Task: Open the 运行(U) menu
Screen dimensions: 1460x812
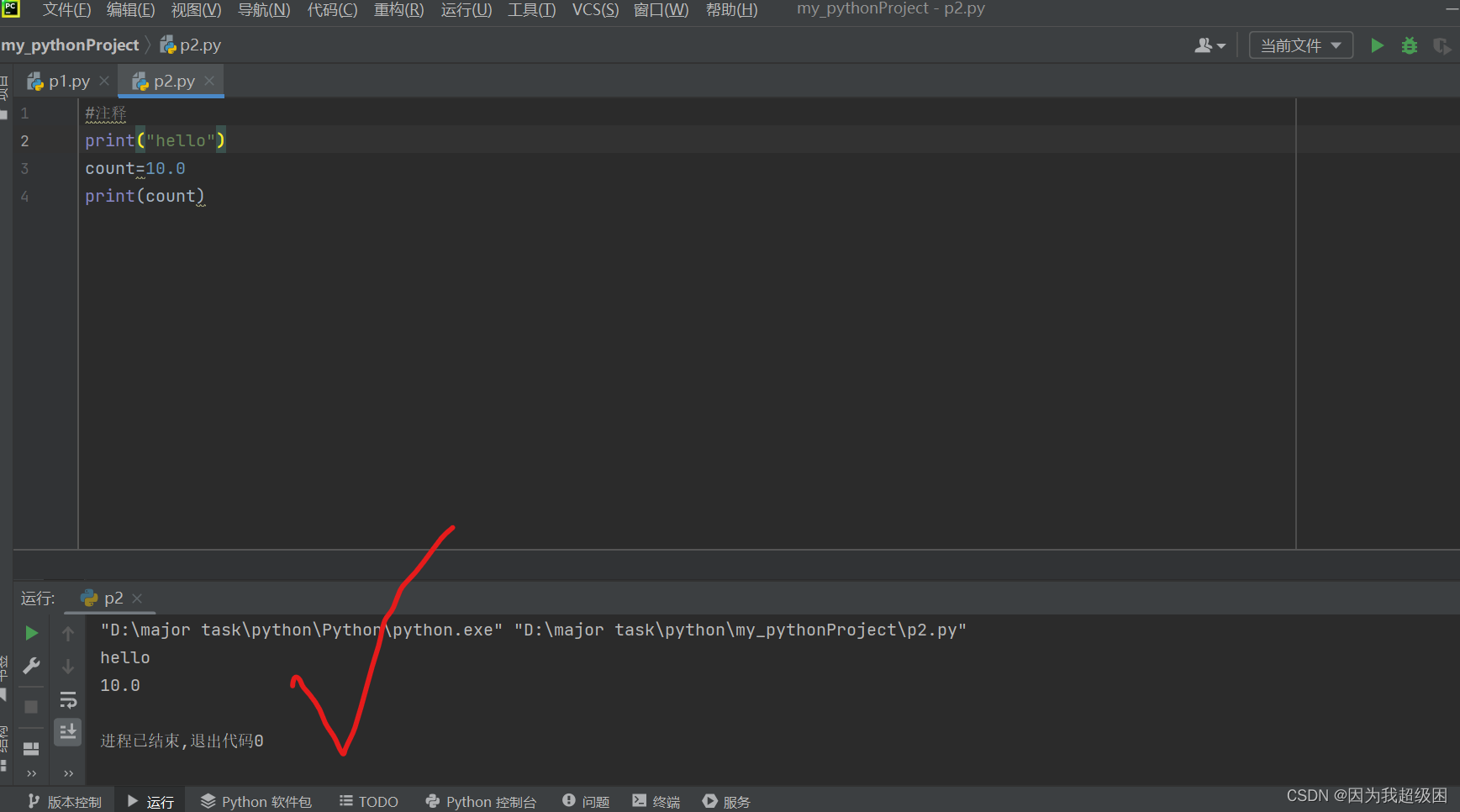Action: coord(466,9)
